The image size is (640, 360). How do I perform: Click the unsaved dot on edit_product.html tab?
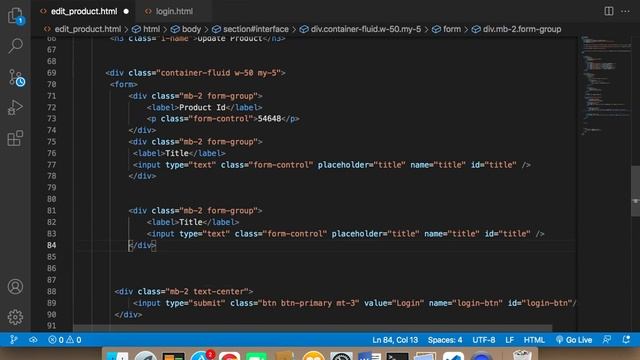tap(126, 11)
